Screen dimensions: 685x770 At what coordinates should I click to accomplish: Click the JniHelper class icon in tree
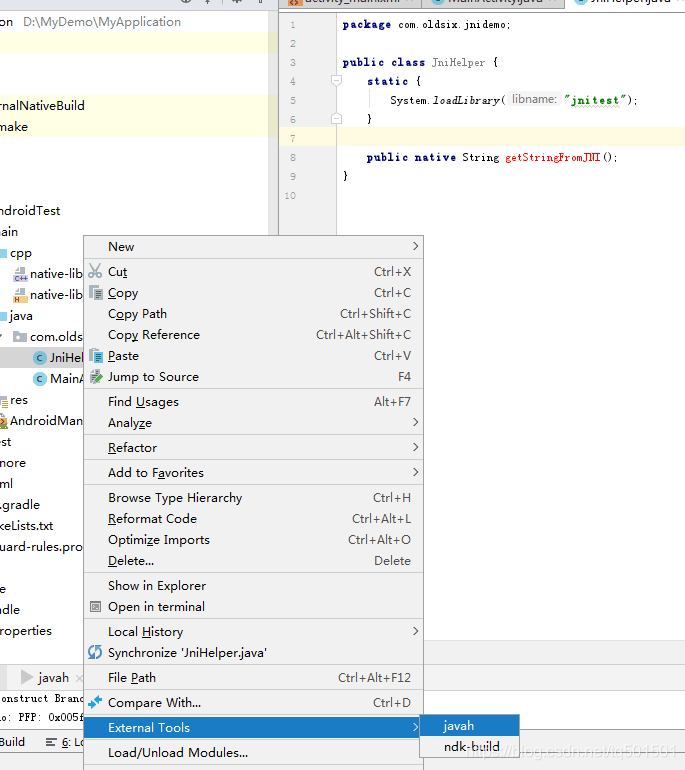click(x=40, y=358)
